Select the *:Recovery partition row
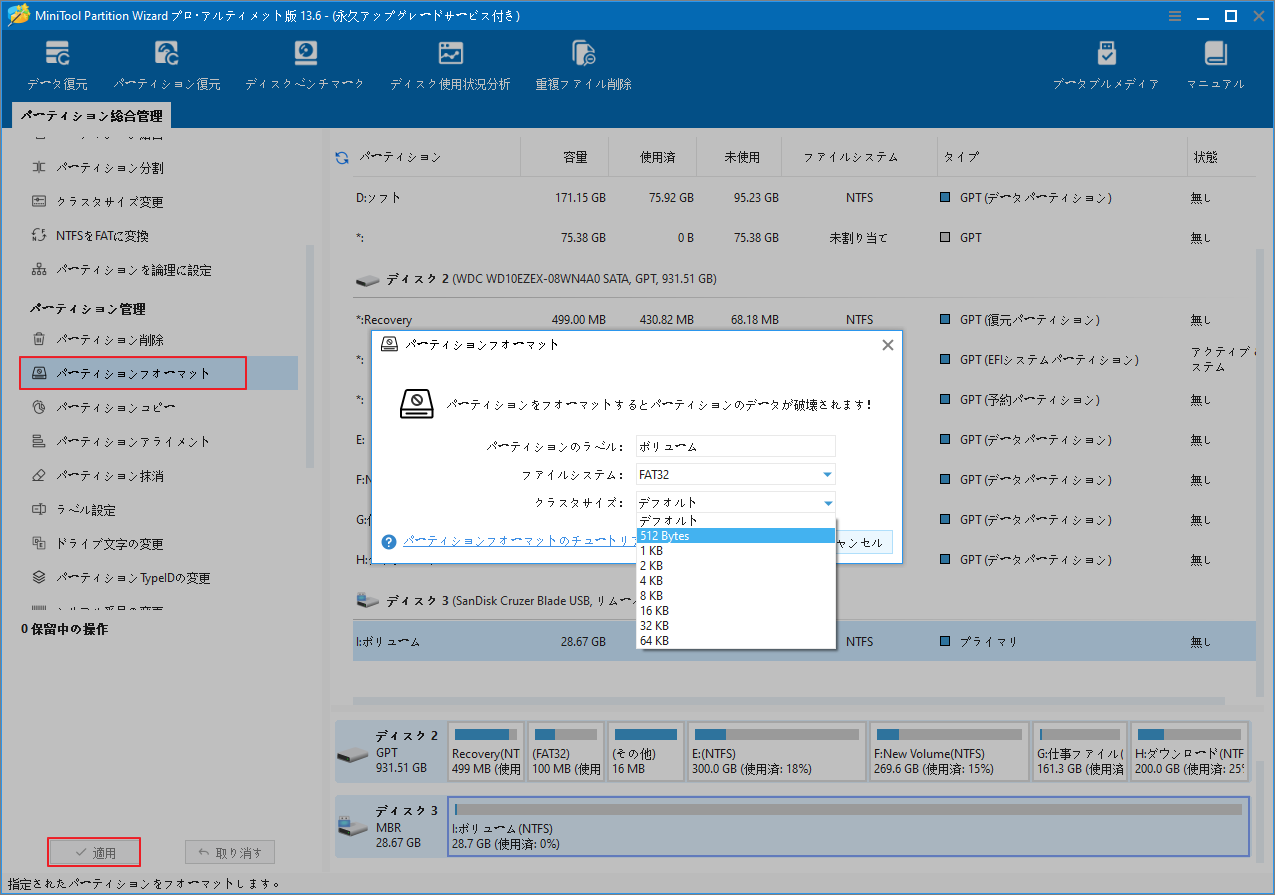 804,320
